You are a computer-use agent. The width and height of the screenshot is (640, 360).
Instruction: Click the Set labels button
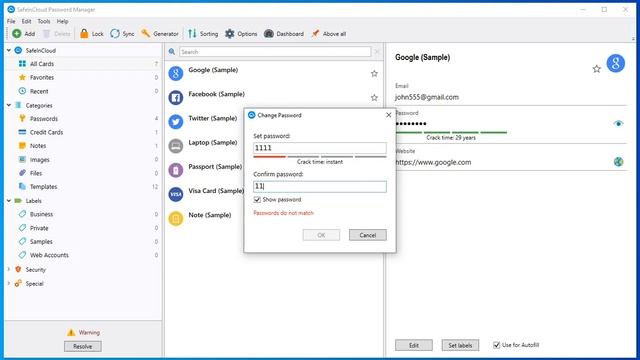coord(460,345)
